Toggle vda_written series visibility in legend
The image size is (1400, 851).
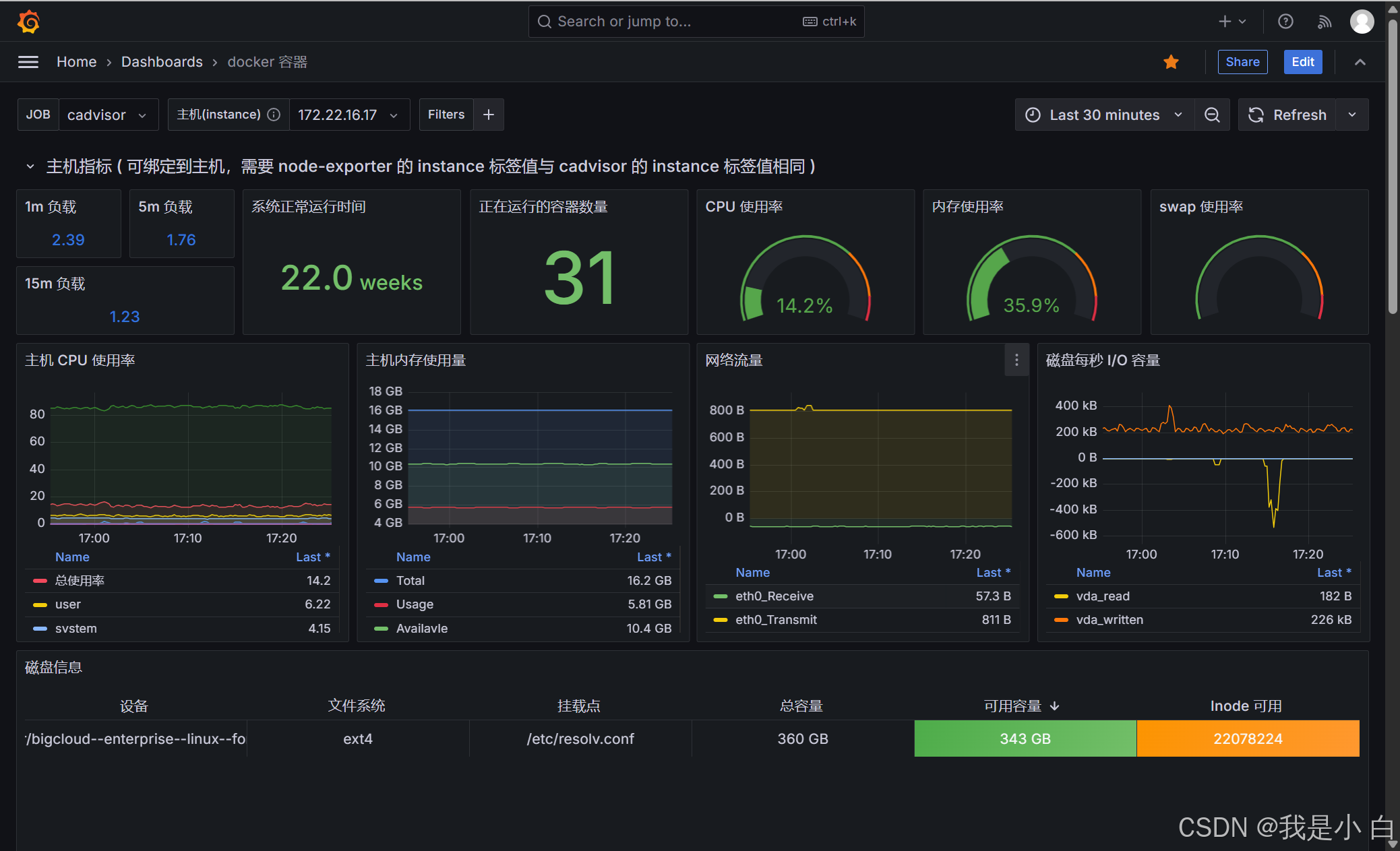pos(1109,620)
